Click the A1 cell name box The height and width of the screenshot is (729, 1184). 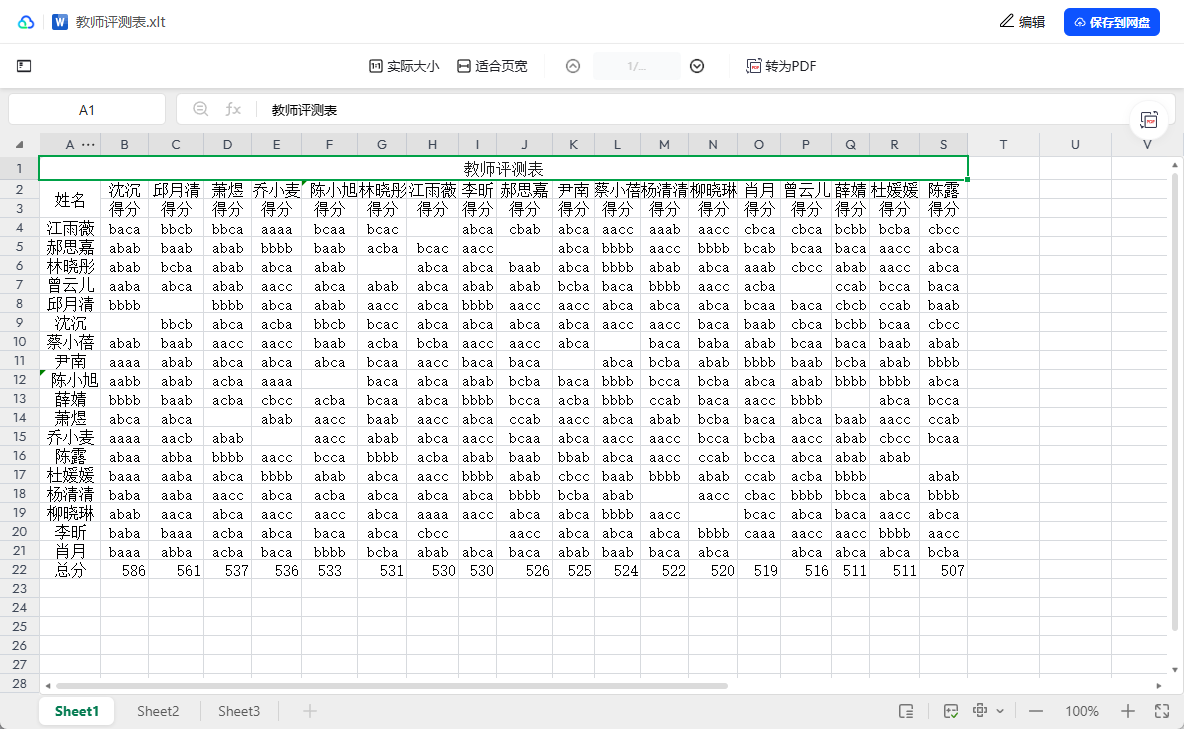click(87, 110)
